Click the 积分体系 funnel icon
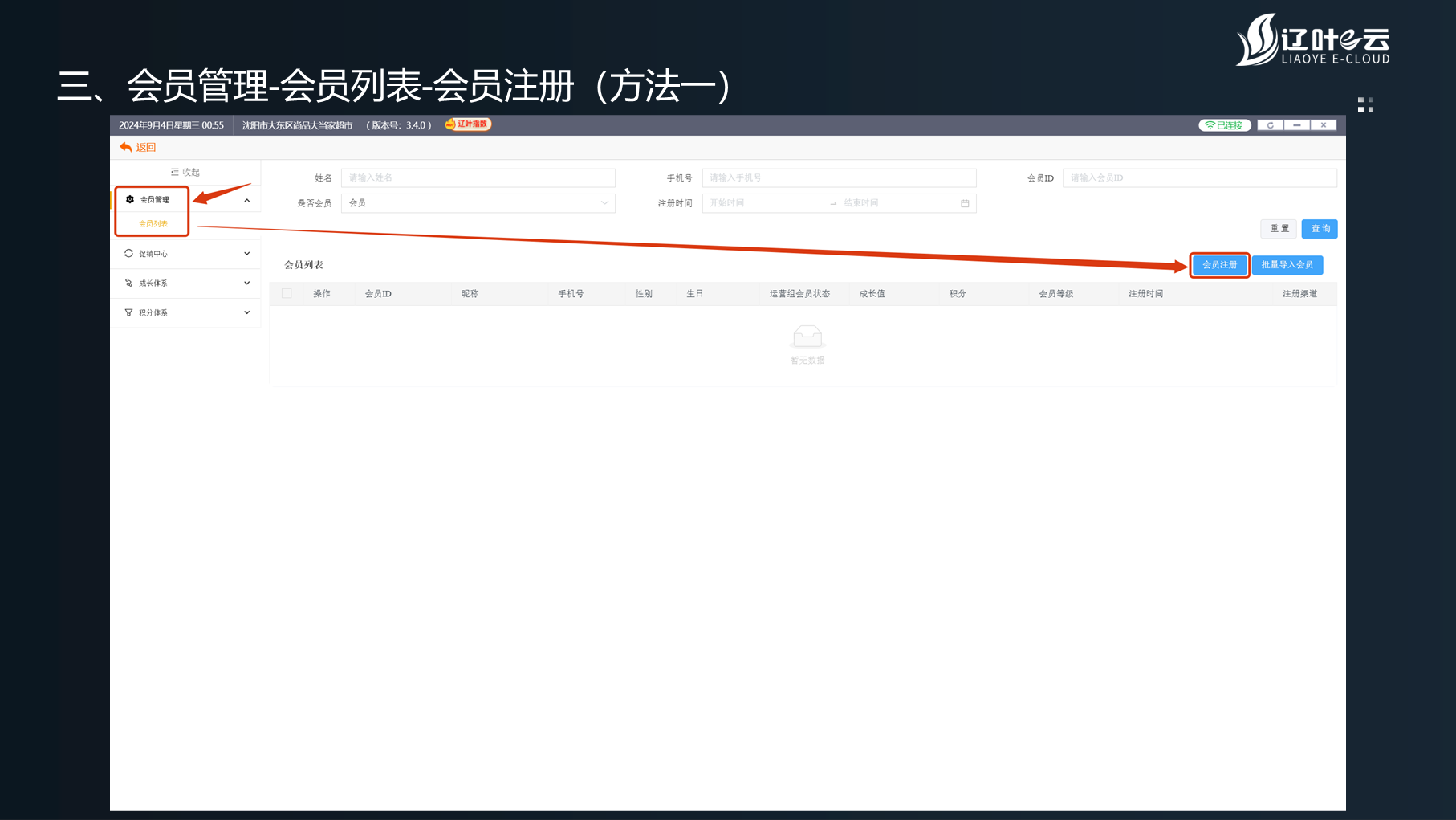This screenshot has width=1456, height=820. [x=128, y=312]
